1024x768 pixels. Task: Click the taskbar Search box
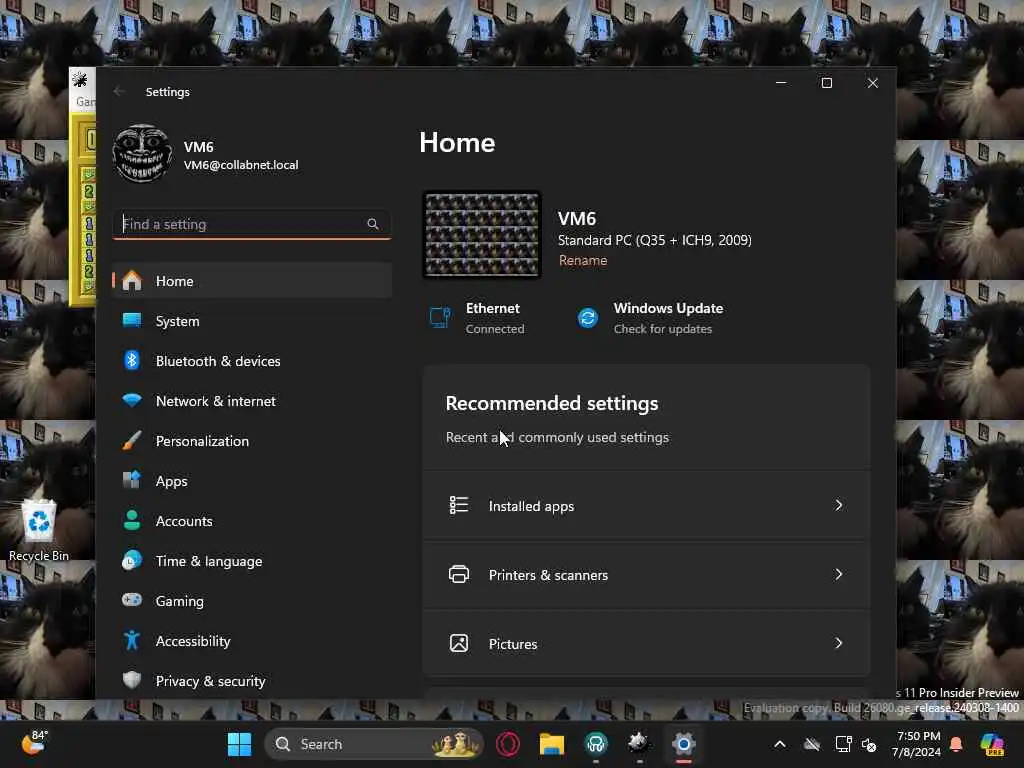tap(374, 744)
